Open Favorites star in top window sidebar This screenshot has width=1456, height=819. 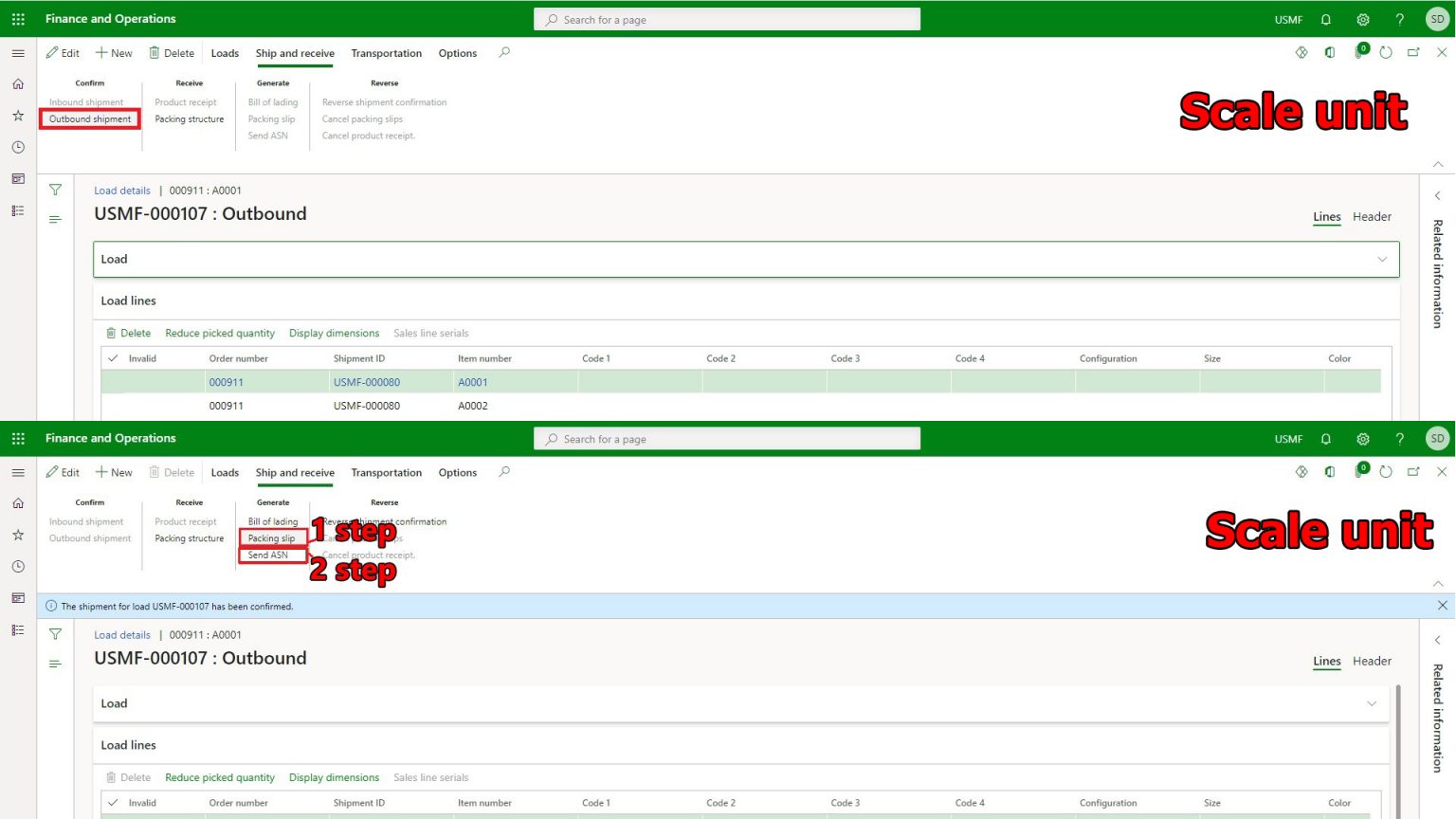coord(18,116)
